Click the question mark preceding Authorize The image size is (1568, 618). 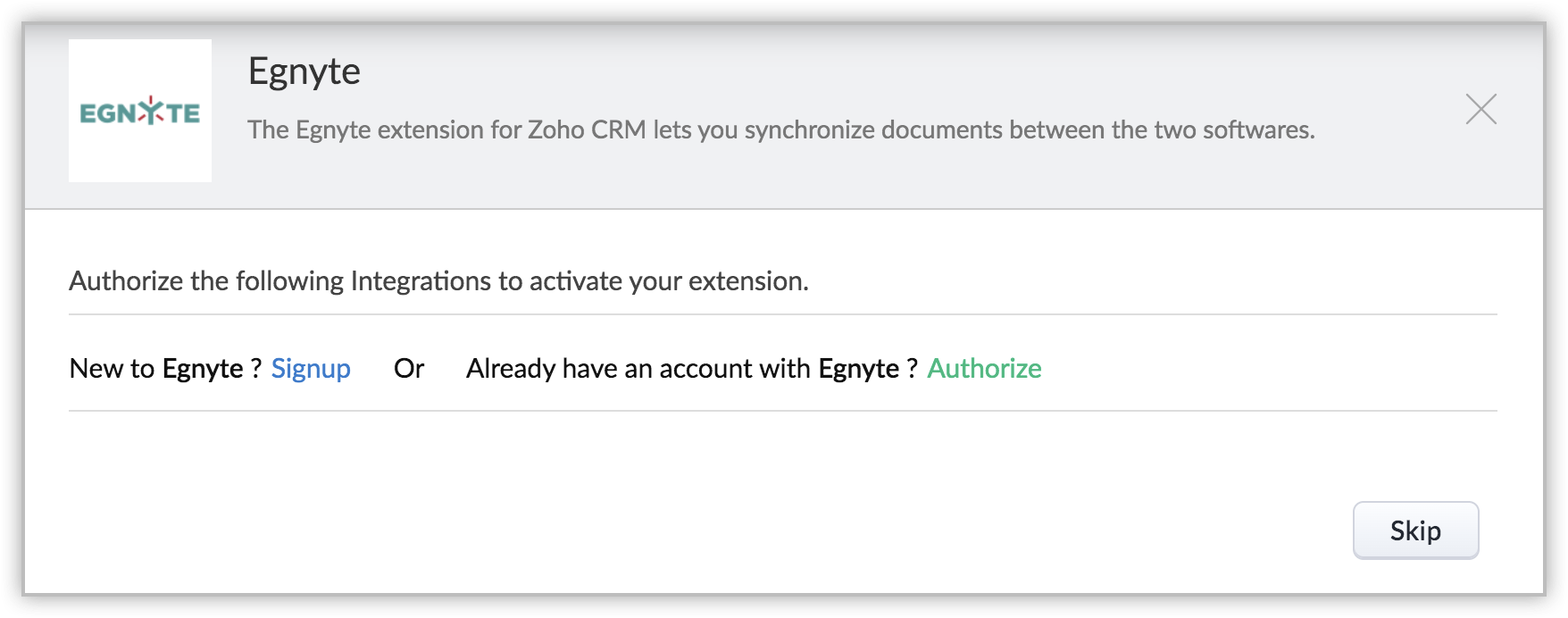(x=912, y=369)
